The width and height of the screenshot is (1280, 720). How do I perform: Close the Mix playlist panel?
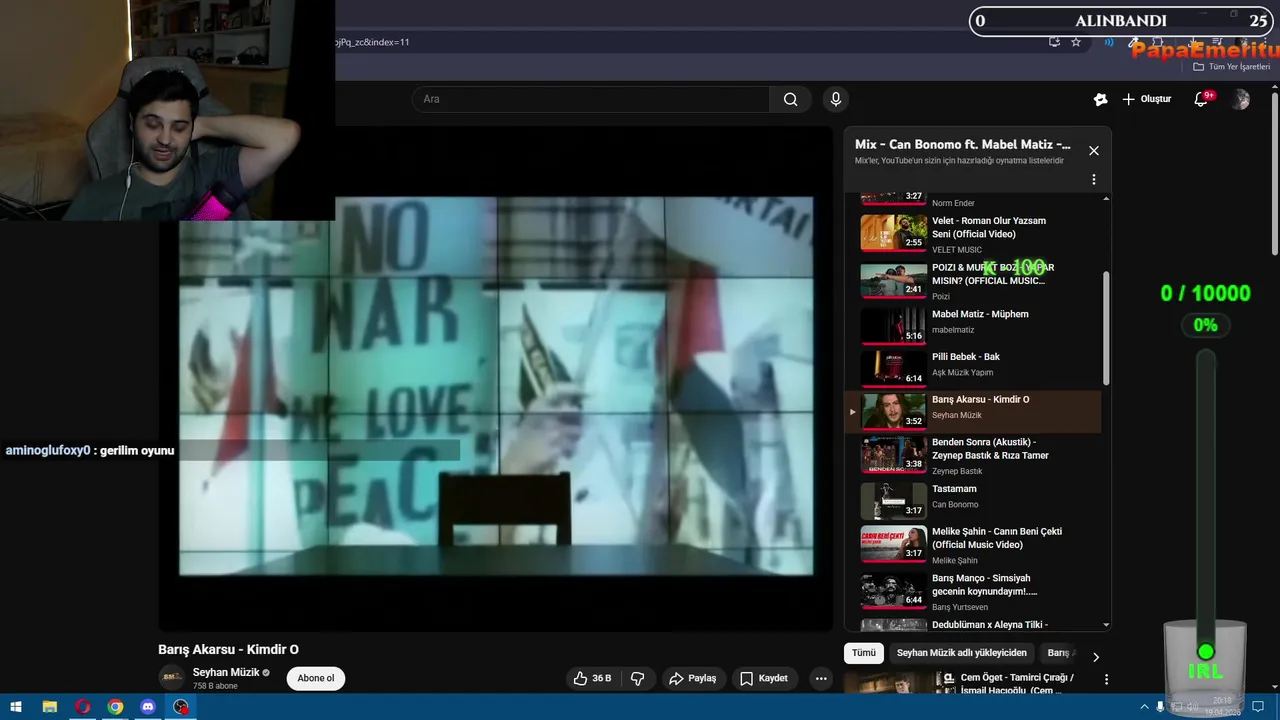1094,151
